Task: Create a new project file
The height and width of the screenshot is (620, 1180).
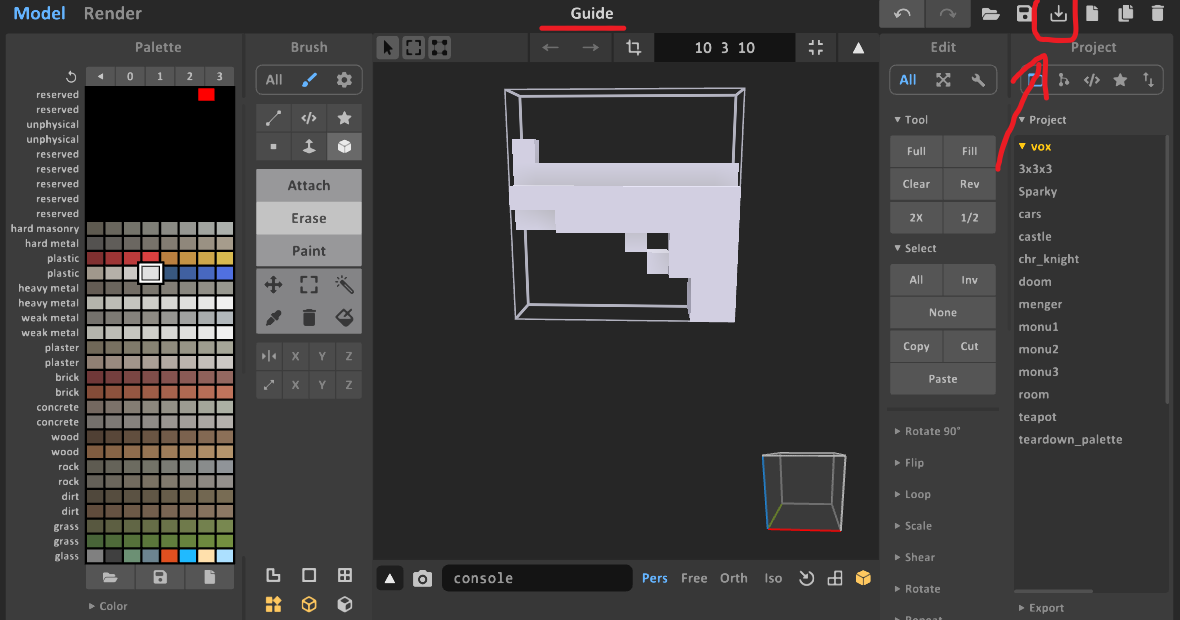Action: tap(1092, 14)
